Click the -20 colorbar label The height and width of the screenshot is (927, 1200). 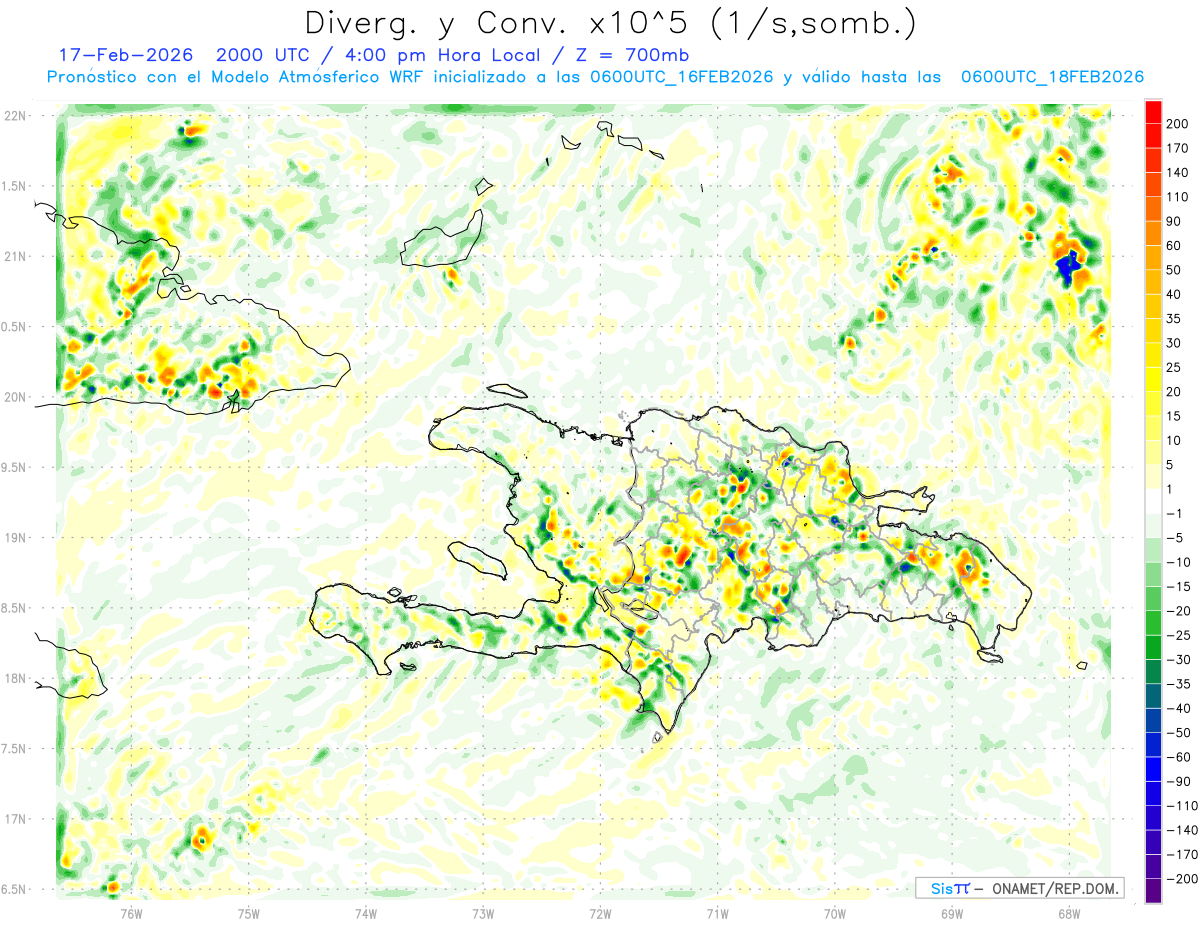click(x=1177, y=611)
